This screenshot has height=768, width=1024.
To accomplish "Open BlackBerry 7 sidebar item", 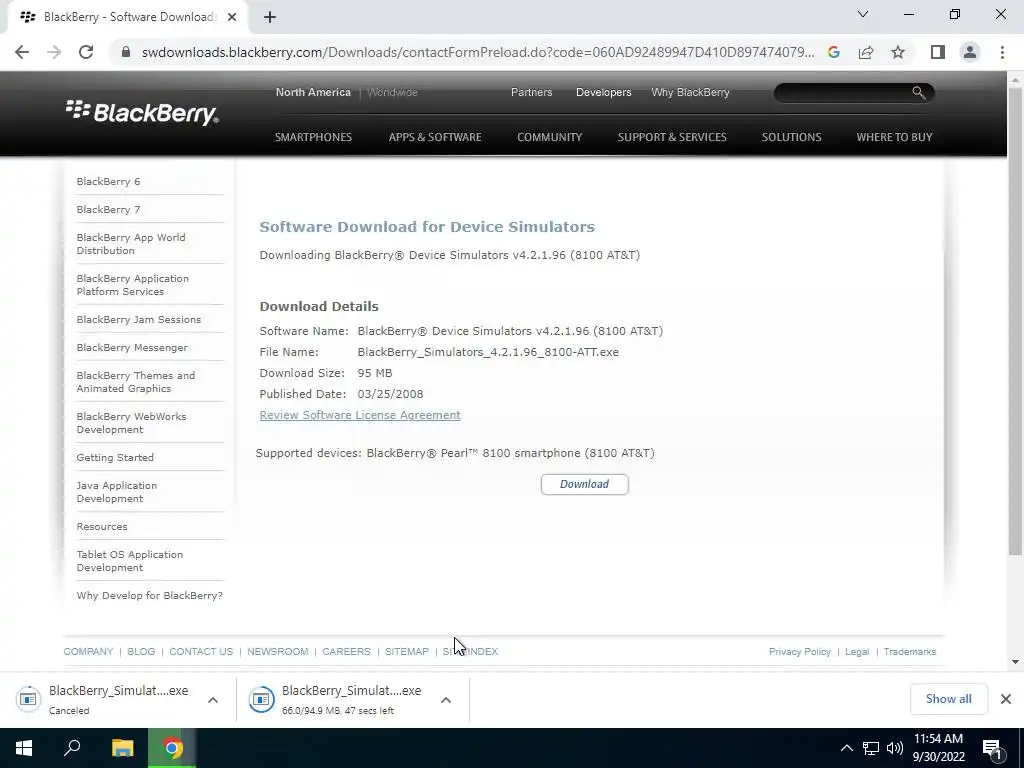I will 108,210.
